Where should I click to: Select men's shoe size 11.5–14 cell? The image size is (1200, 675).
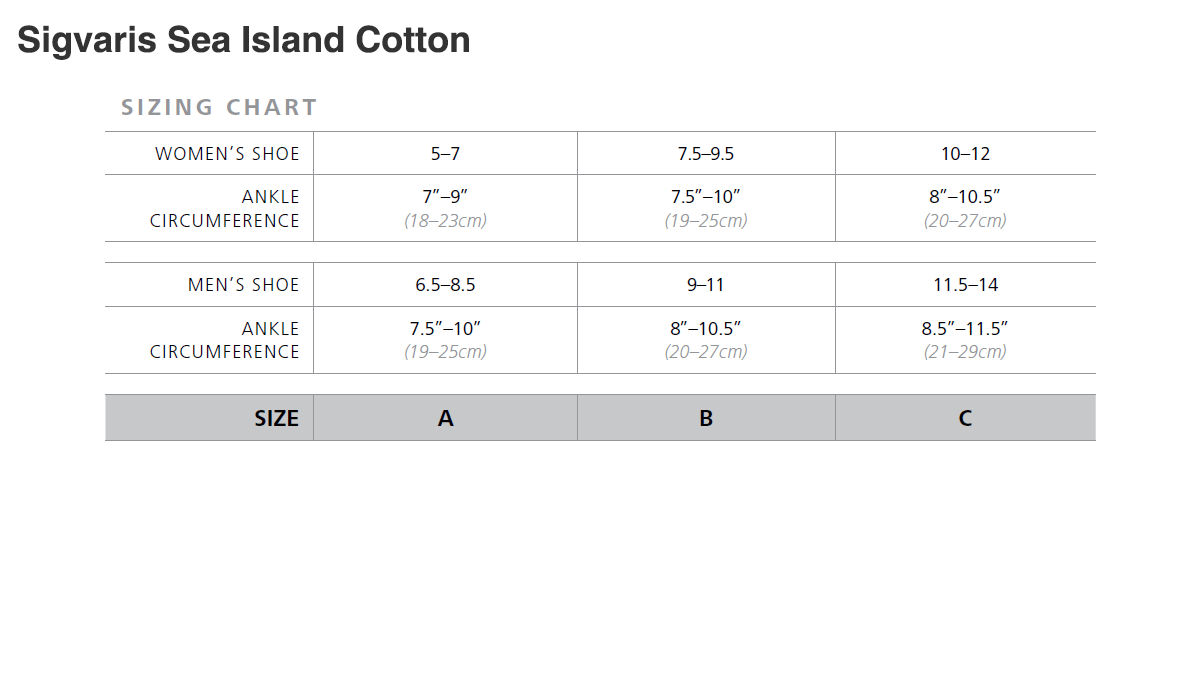[x=965, y=285]
